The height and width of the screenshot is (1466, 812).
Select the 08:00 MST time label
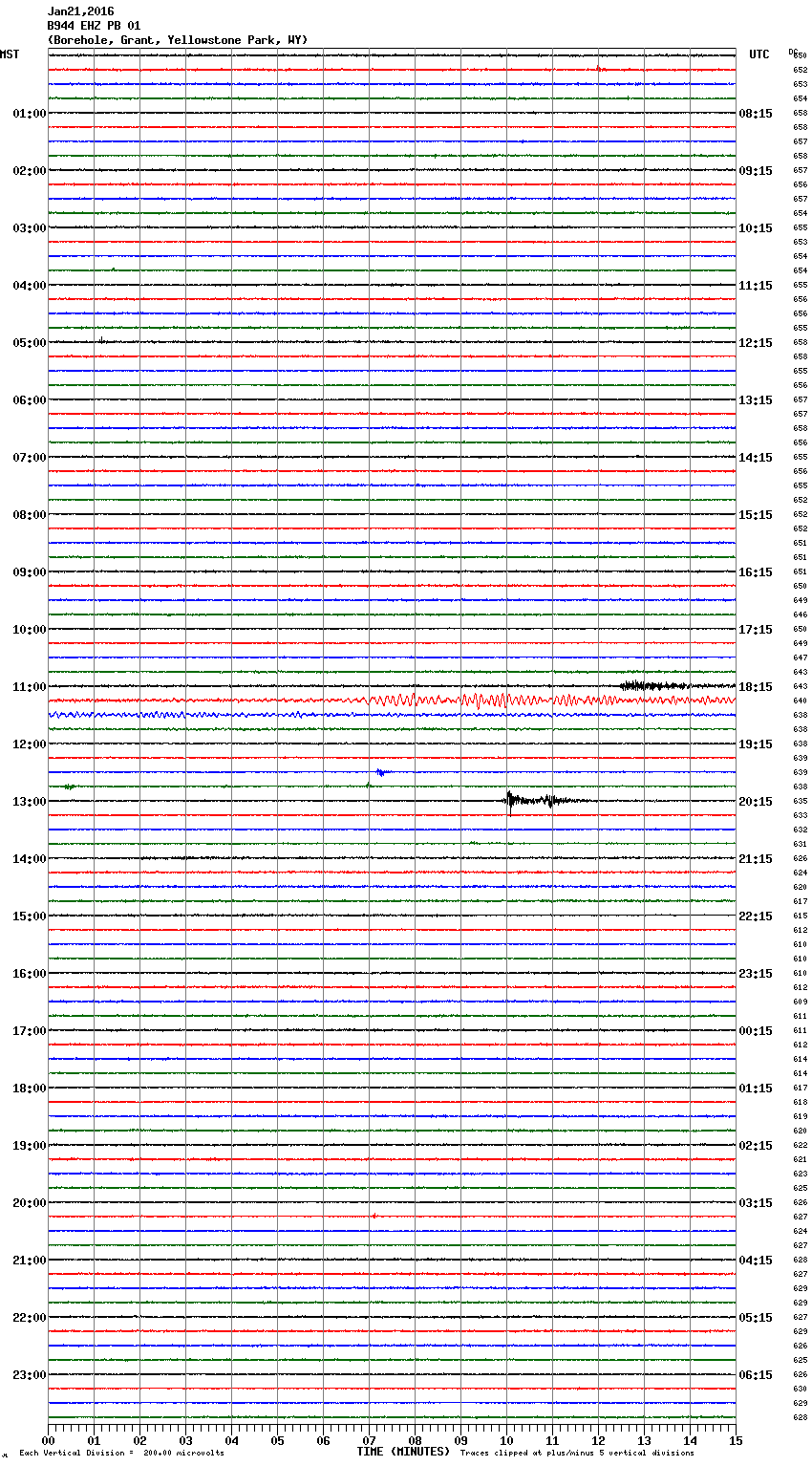click(x=30, y=515)
